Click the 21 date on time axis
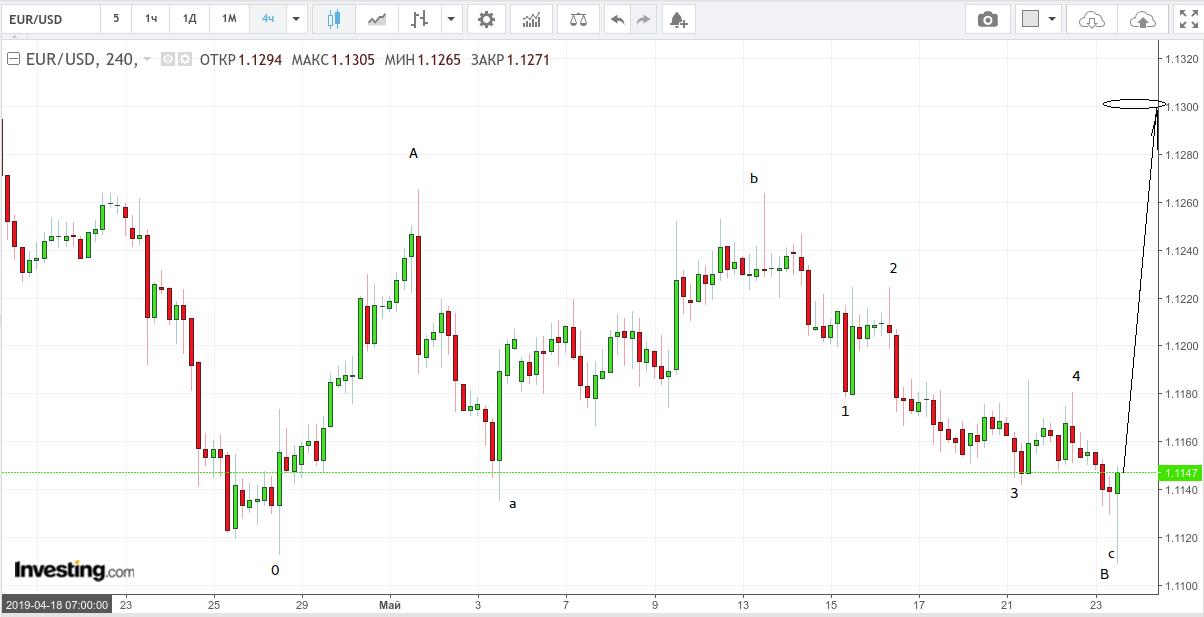Image resolution: width=1204 pixels, height=617 pixels. [1008, 605]
